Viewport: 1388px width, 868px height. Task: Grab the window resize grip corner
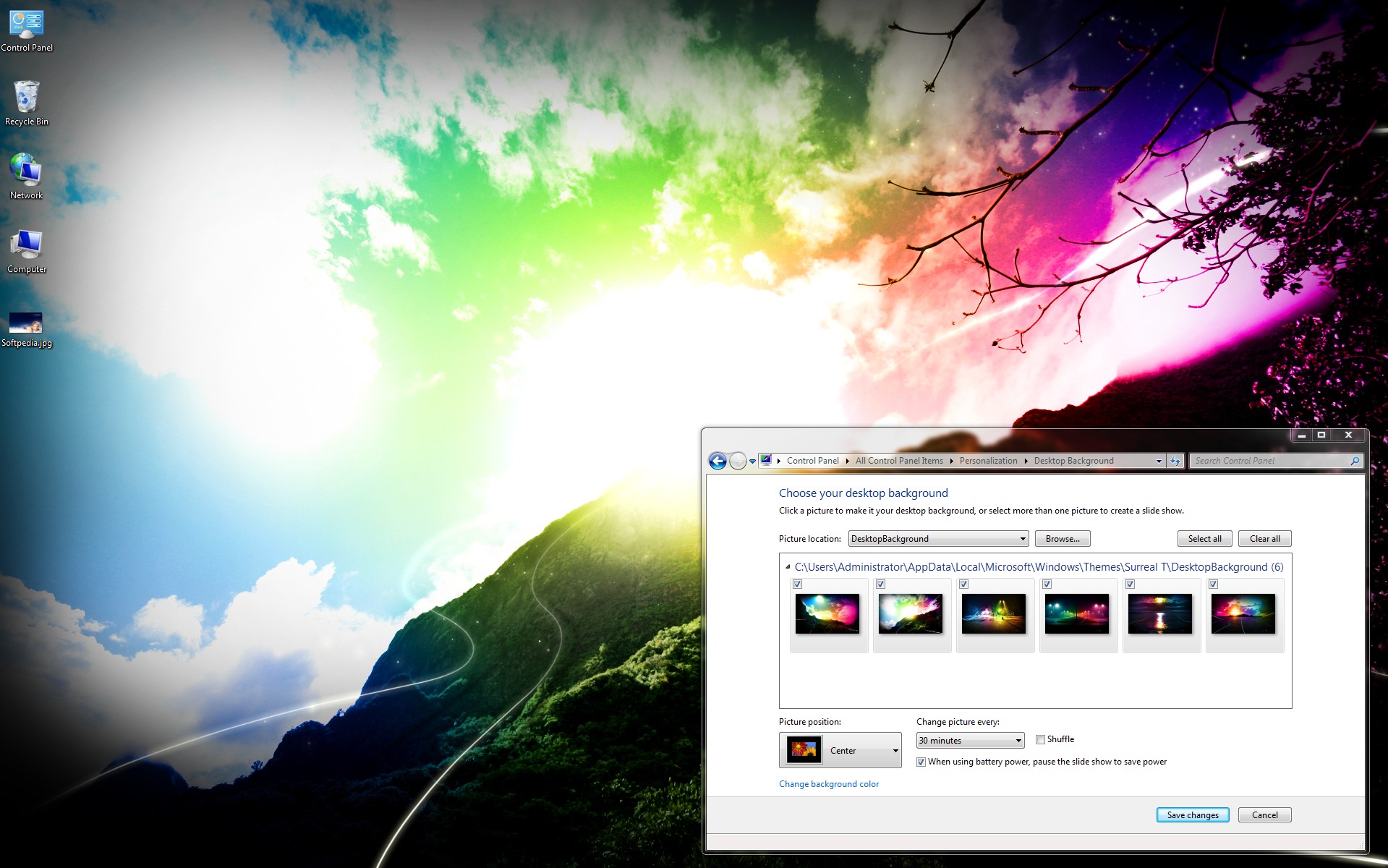[1359, 846]
